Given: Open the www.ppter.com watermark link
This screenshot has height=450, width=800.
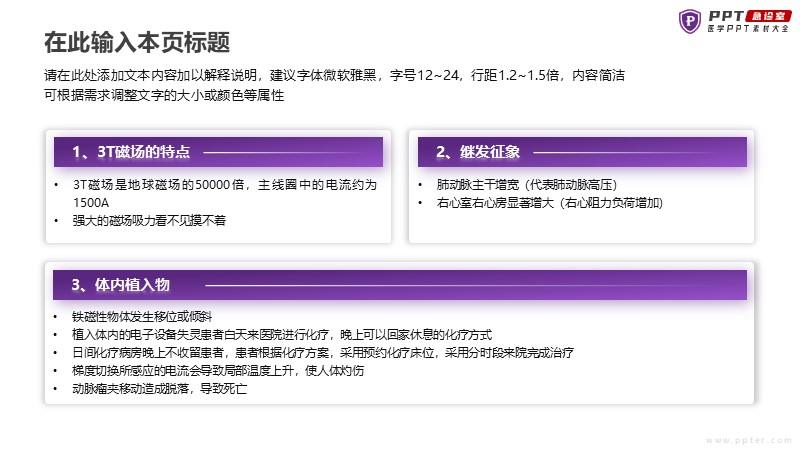Looking at the screenshot, I should [x=747, y=439].
